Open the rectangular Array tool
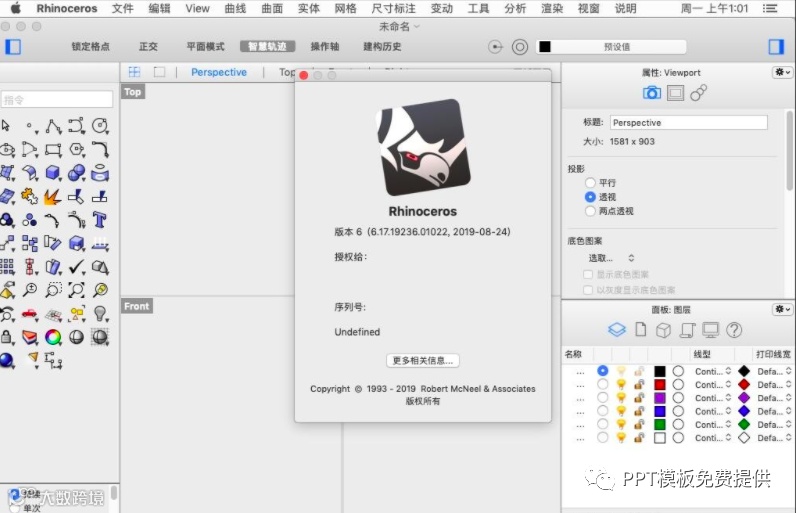Viewport: 796px width, 513px height. (x=7, y=266)
